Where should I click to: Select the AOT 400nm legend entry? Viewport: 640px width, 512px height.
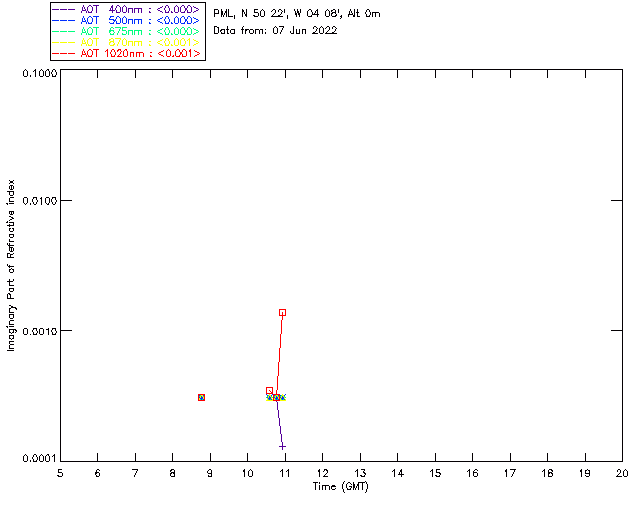[x=126, y=9]
